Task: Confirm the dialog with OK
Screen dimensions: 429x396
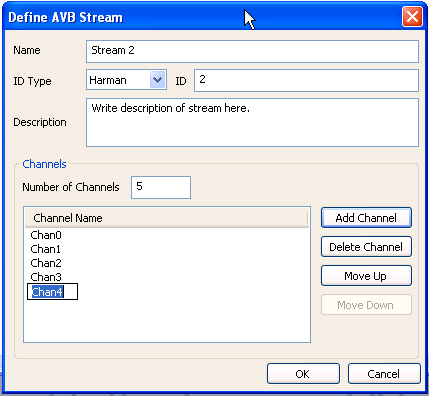Action: tap(303, 374)
